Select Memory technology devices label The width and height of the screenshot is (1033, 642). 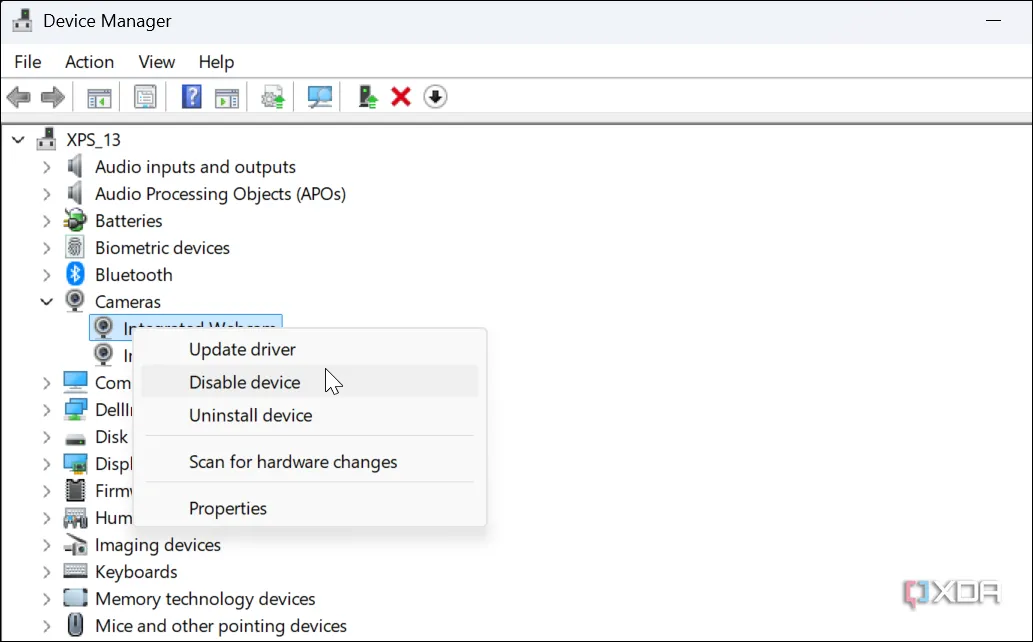click(x=205, y=599)
